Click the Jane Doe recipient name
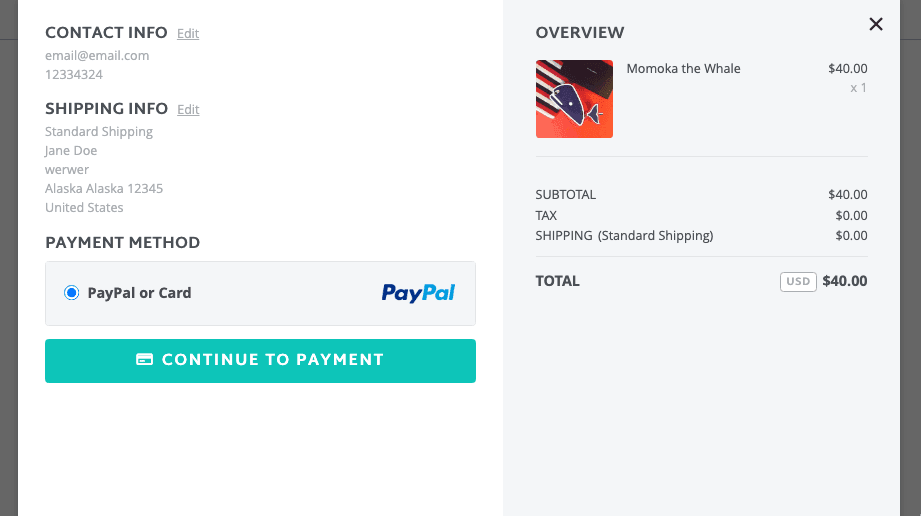Screen dimensions: 921x516 (x=71, y=151)
